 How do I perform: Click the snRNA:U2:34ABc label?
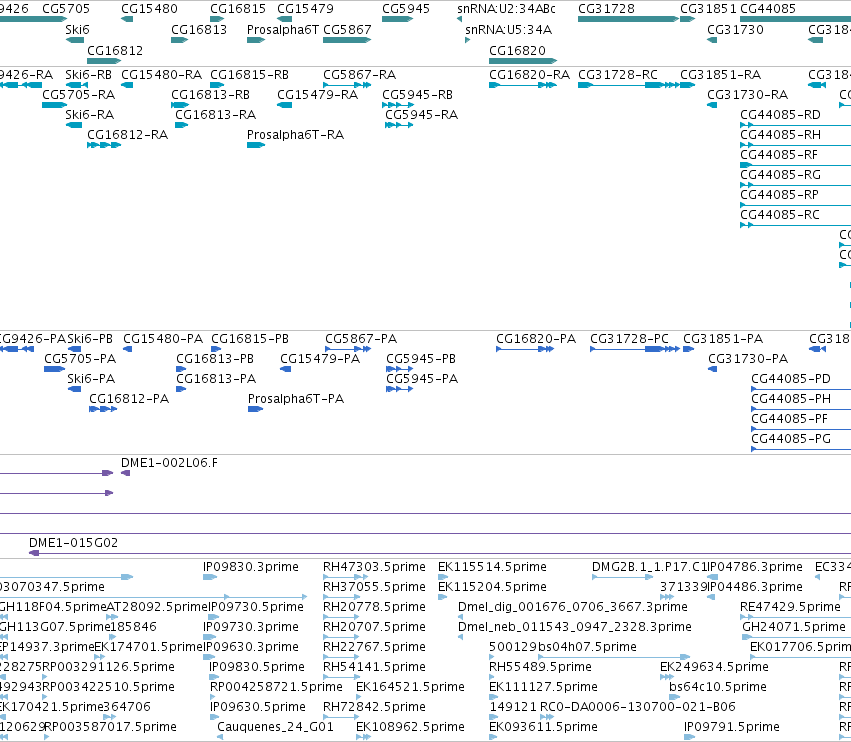[506, 9]
